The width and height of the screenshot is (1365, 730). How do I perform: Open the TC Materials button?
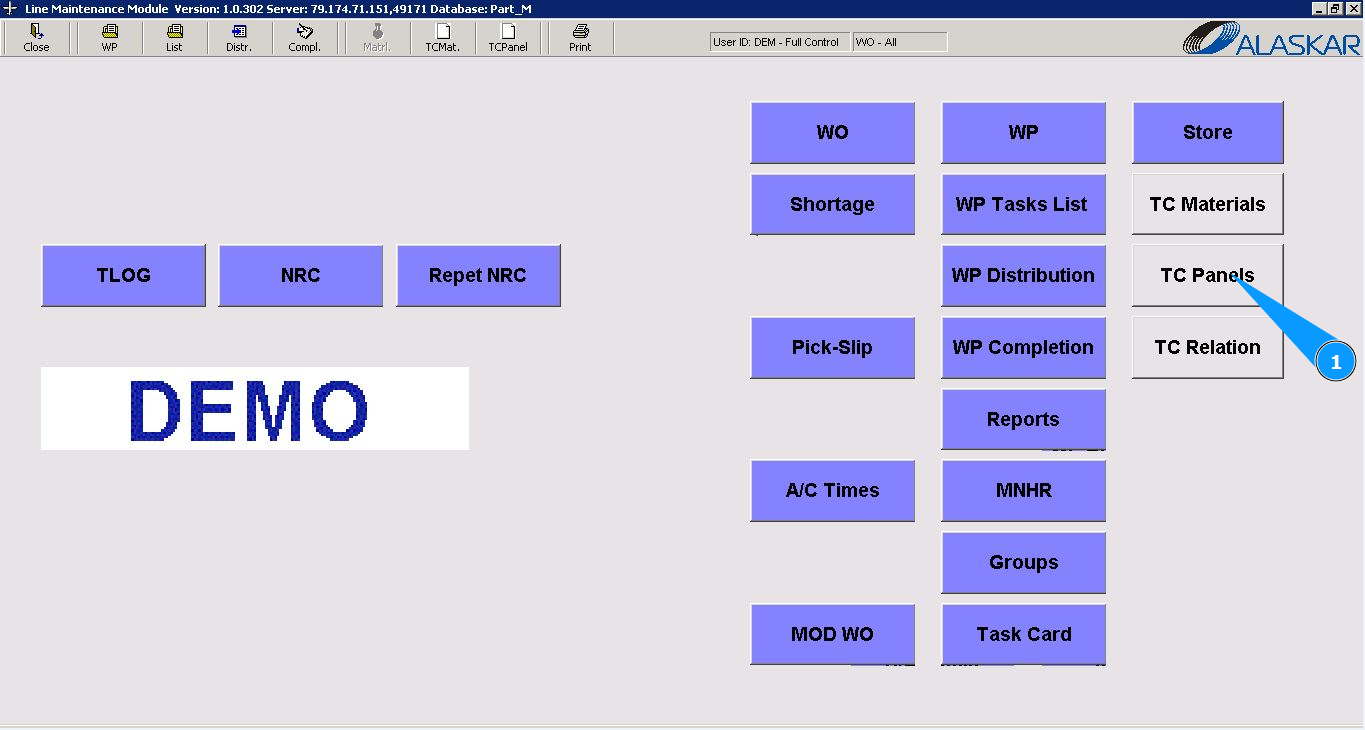tap(1207, 204)
